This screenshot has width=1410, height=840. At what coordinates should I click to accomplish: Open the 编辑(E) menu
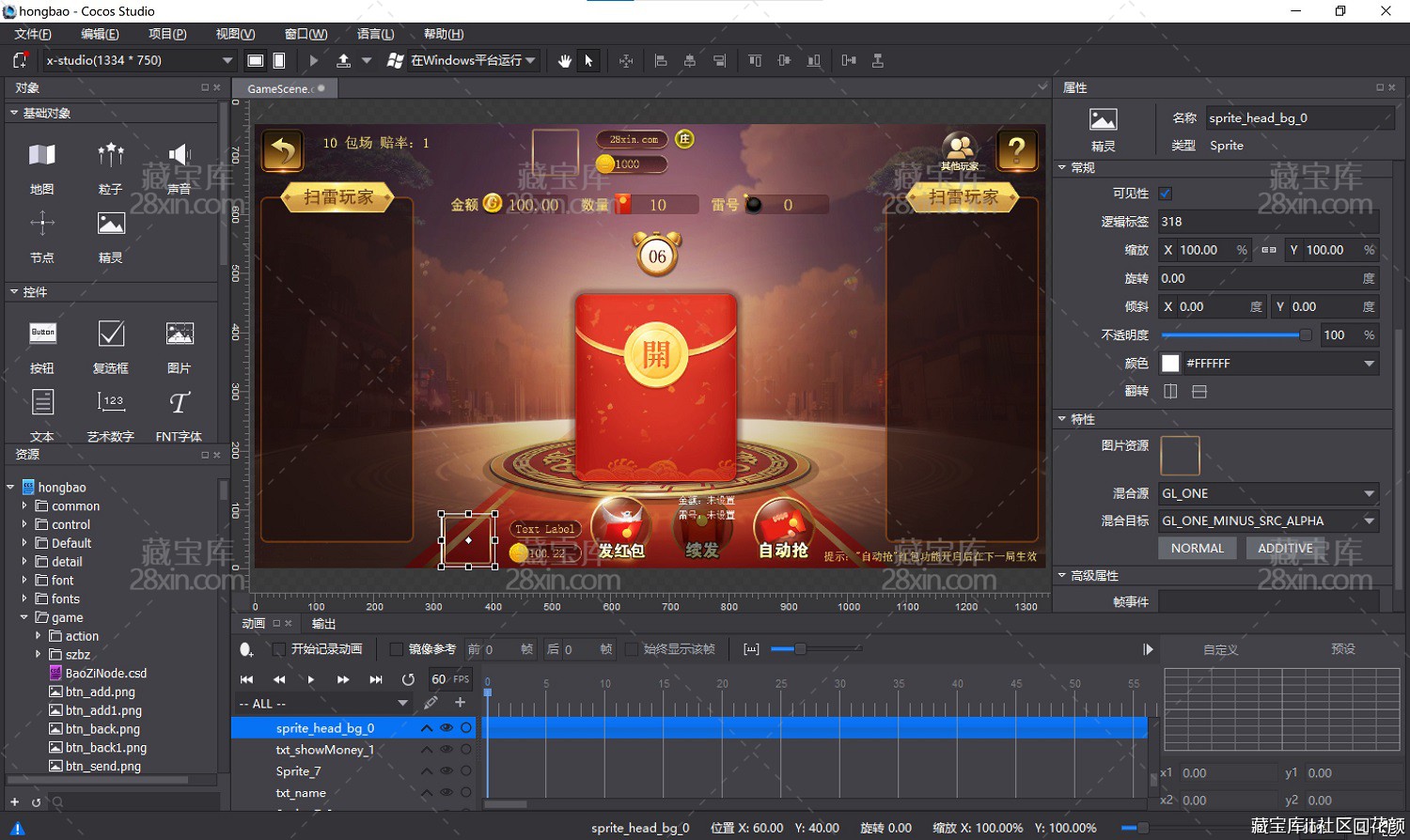coord(100,34)
